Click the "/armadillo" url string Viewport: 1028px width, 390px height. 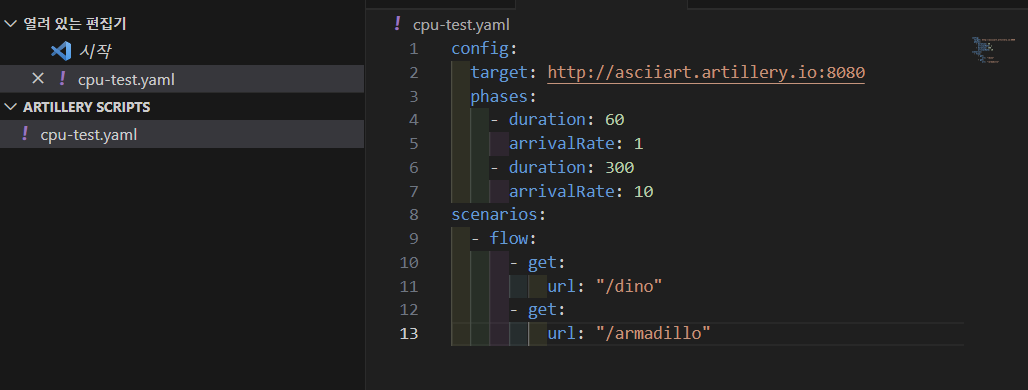(x=653, y=334)
